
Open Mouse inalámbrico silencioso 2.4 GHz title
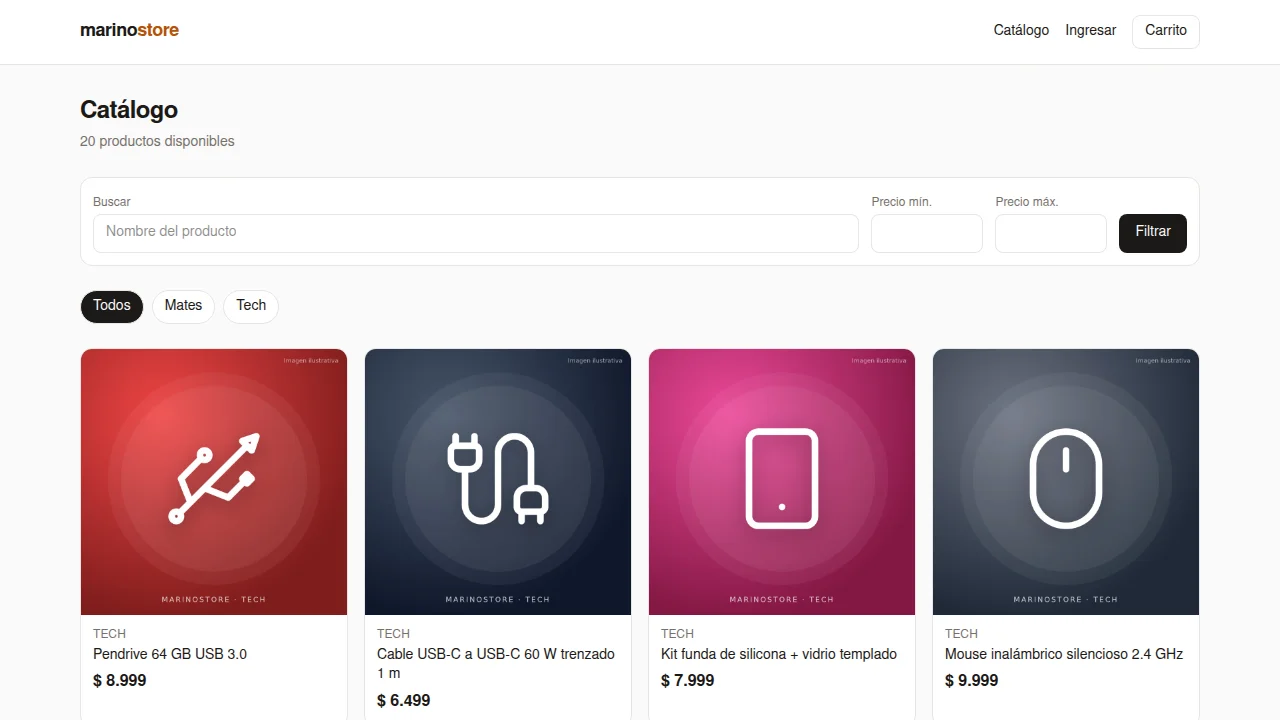(x=1064, y=654)
